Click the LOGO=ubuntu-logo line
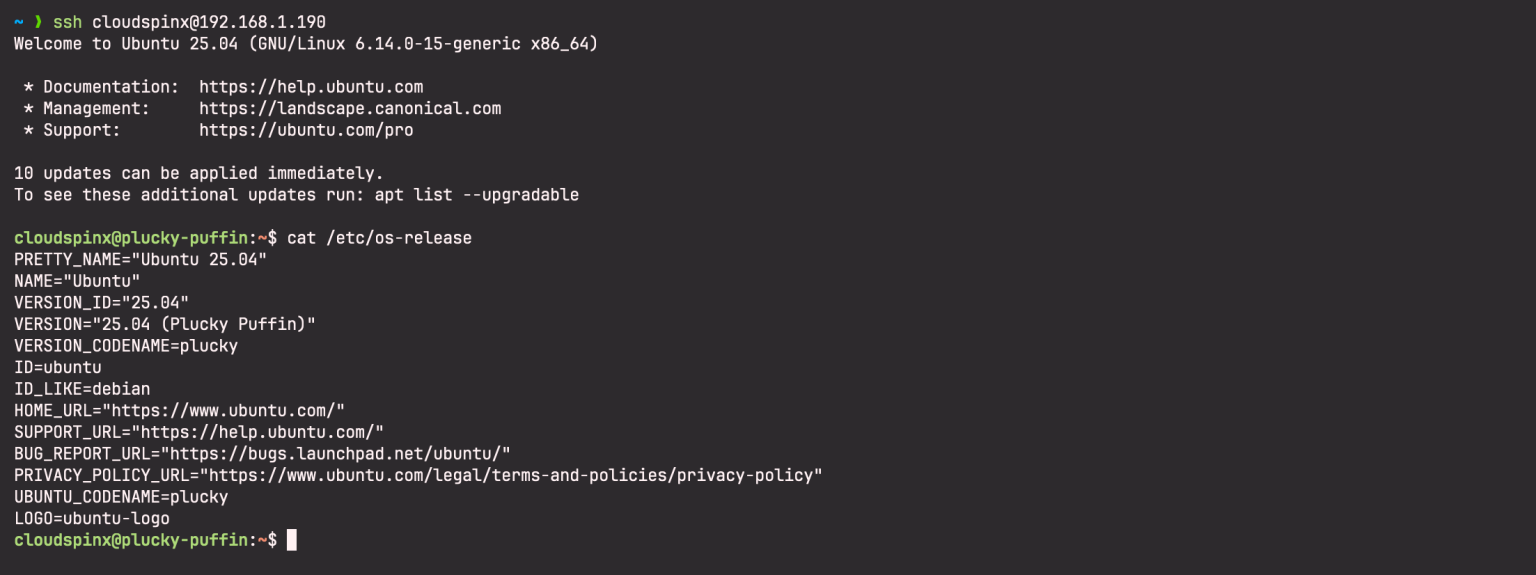 [x=92, y=518]
